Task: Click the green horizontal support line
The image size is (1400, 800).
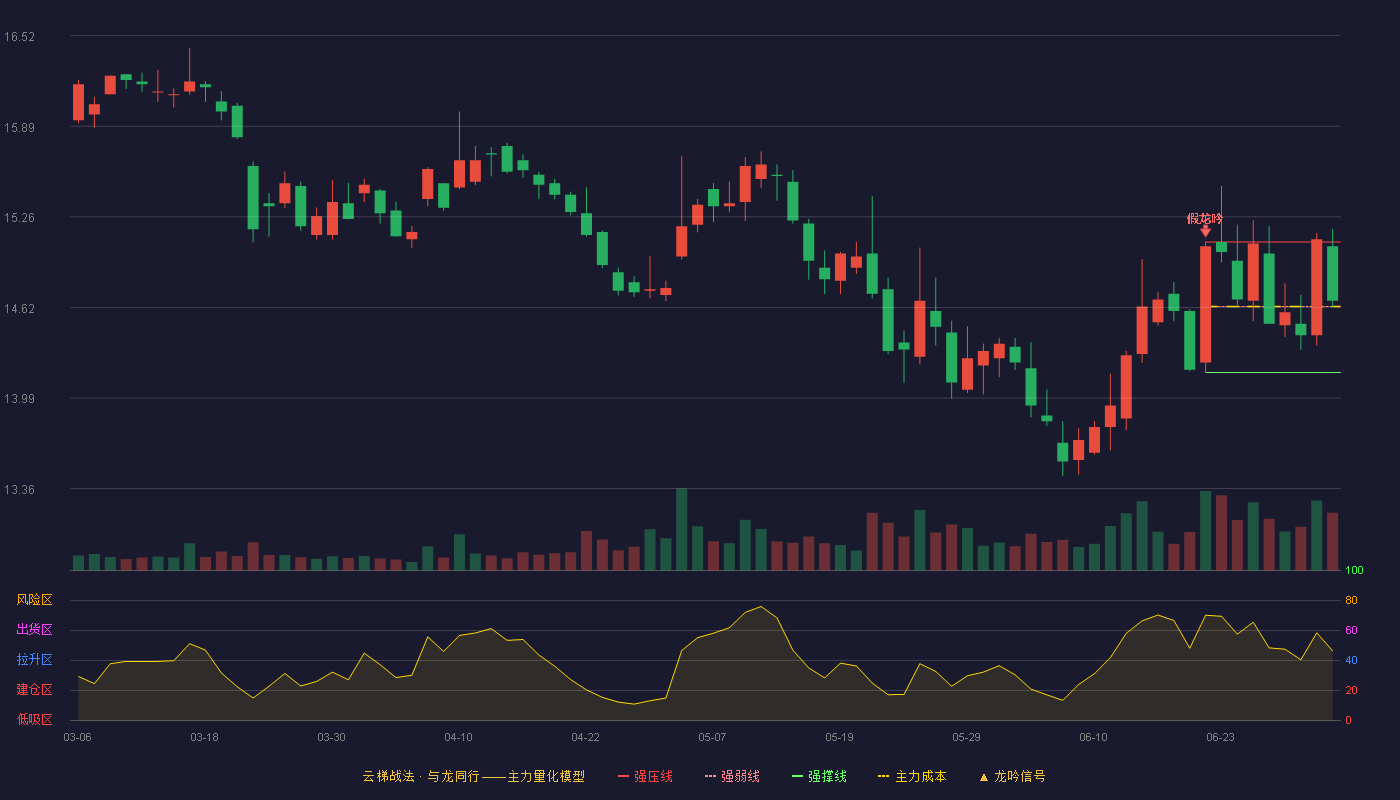Action: tap(1272, 372)
